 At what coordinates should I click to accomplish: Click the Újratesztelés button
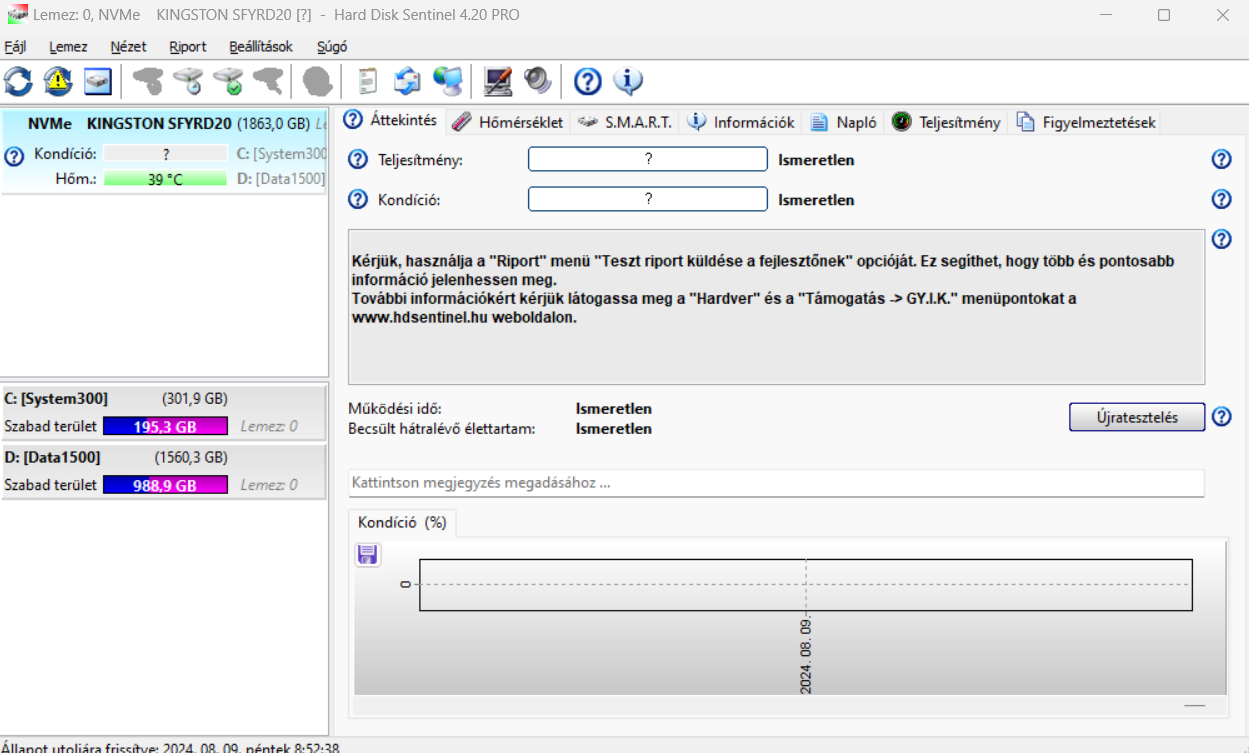click(1137, 417)
